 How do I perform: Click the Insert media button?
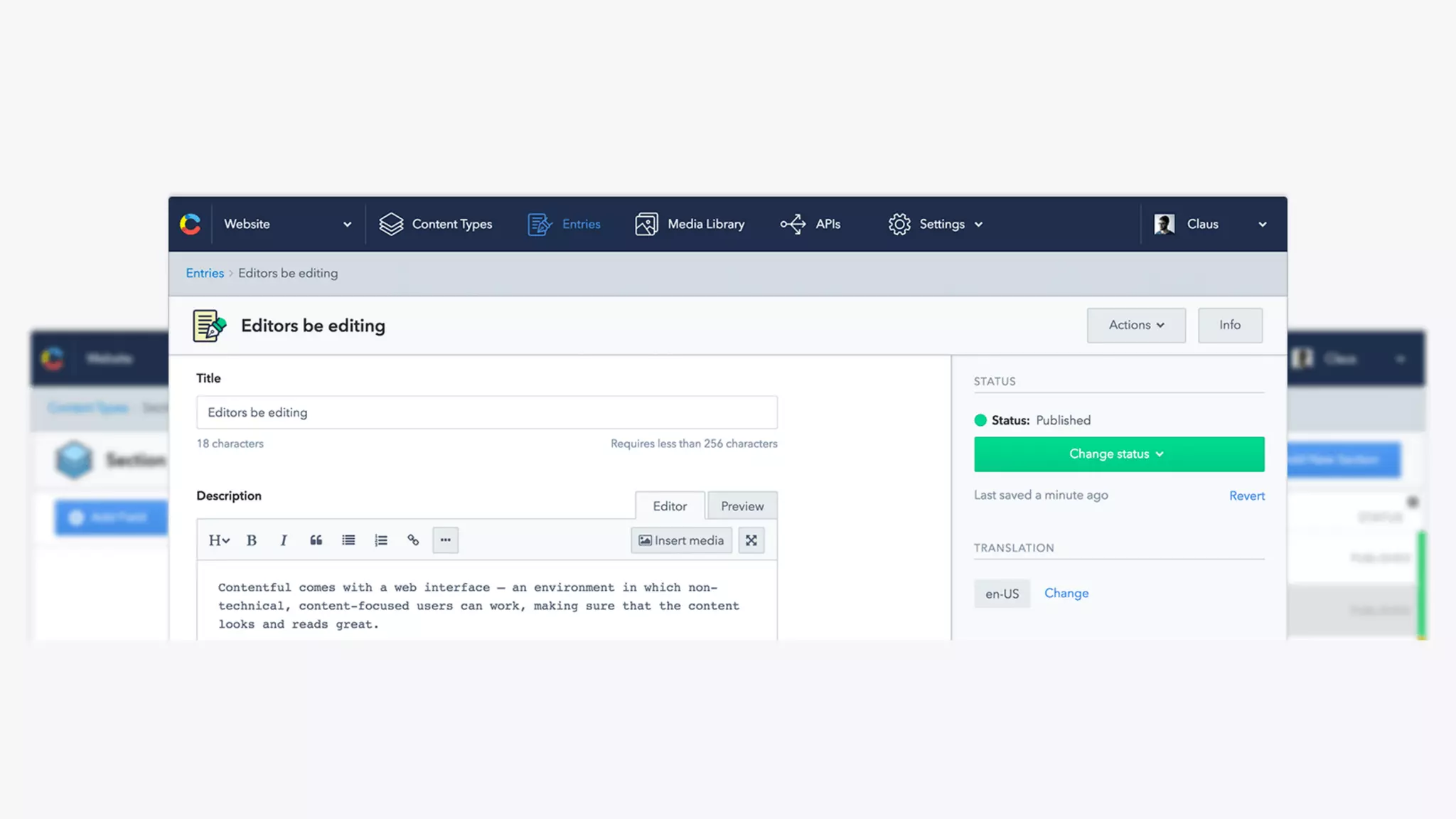[x=681, y=540]
